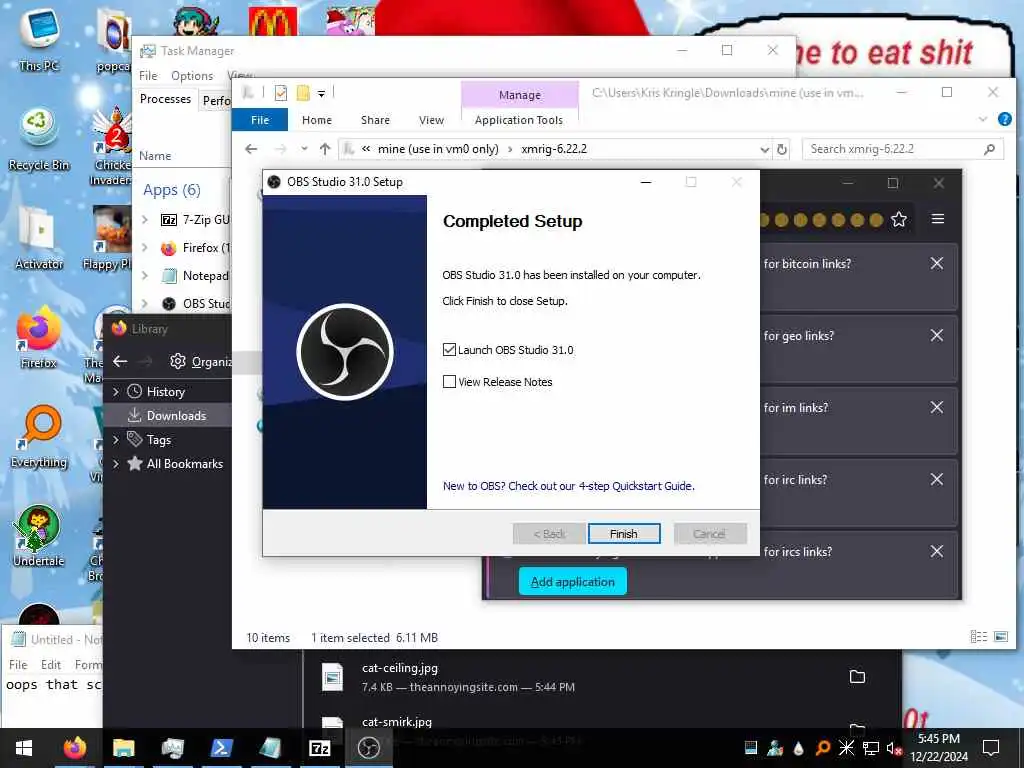Screen dimensions: 1024x768
Task: Open recent locations dropdown in Explorer
Action: [304, 149]
